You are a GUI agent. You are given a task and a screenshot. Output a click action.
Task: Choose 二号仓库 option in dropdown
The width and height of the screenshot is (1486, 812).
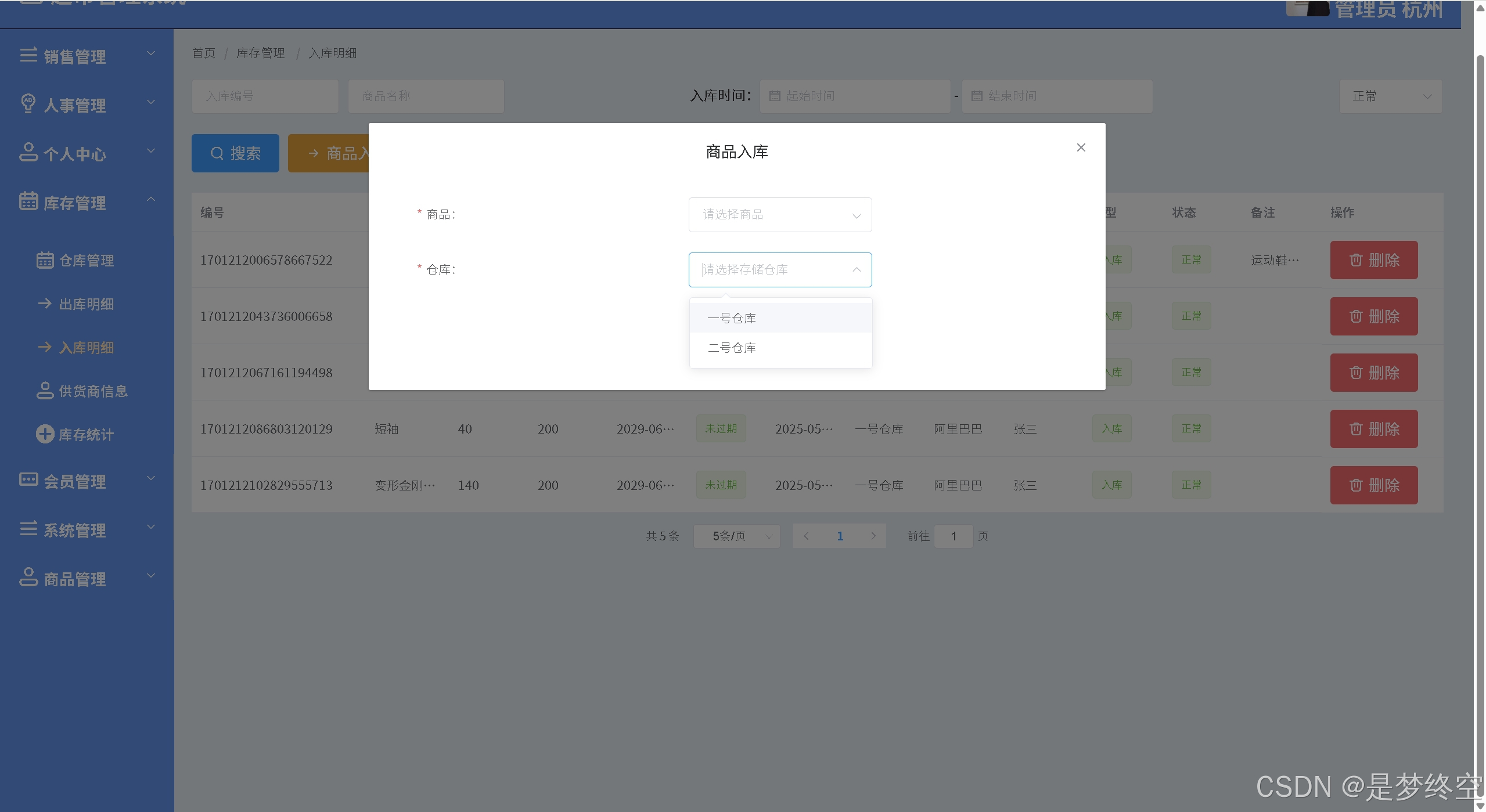click(x=732, y=348)
